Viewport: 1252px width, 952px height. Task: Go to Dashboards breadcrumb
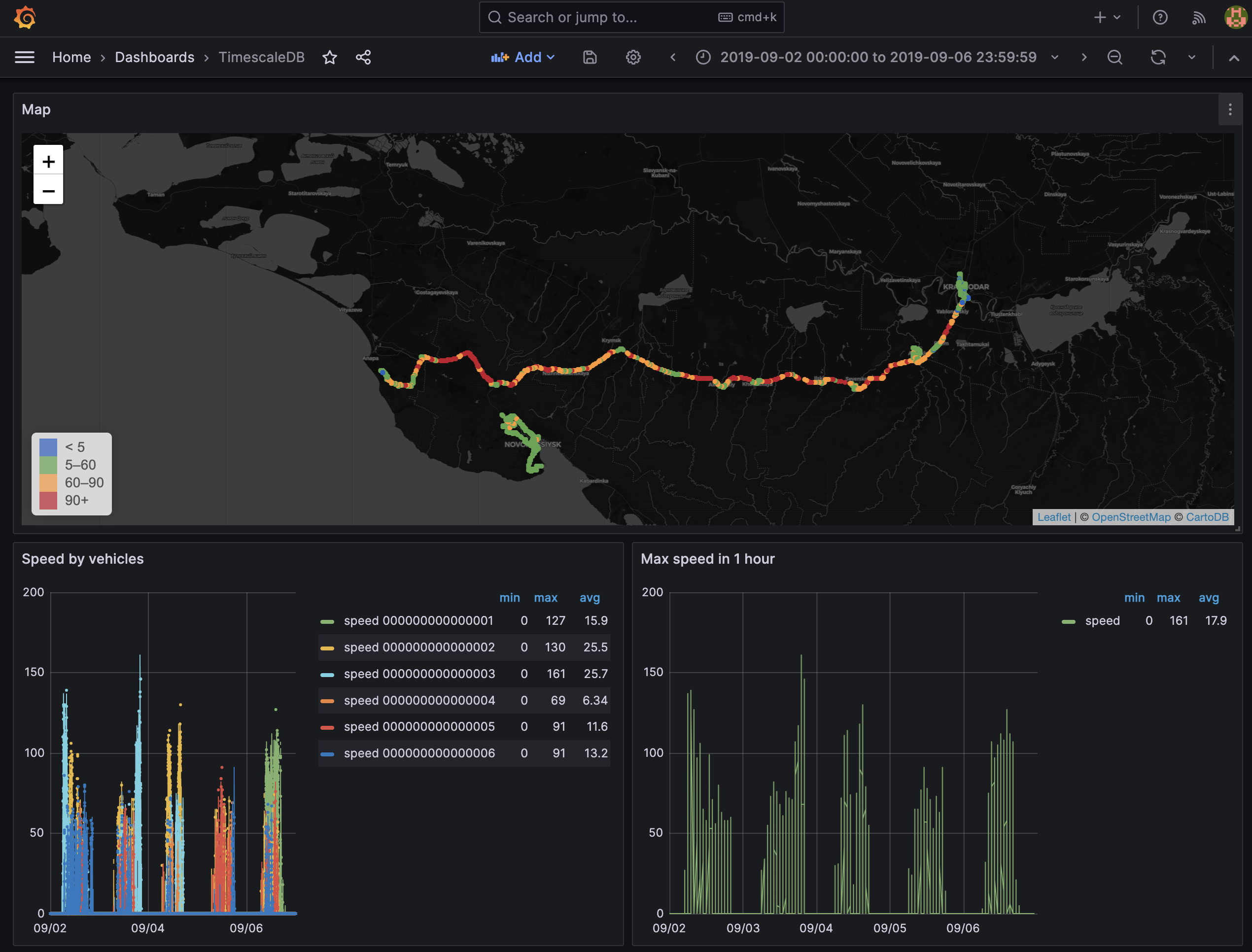tap(154, 57)
